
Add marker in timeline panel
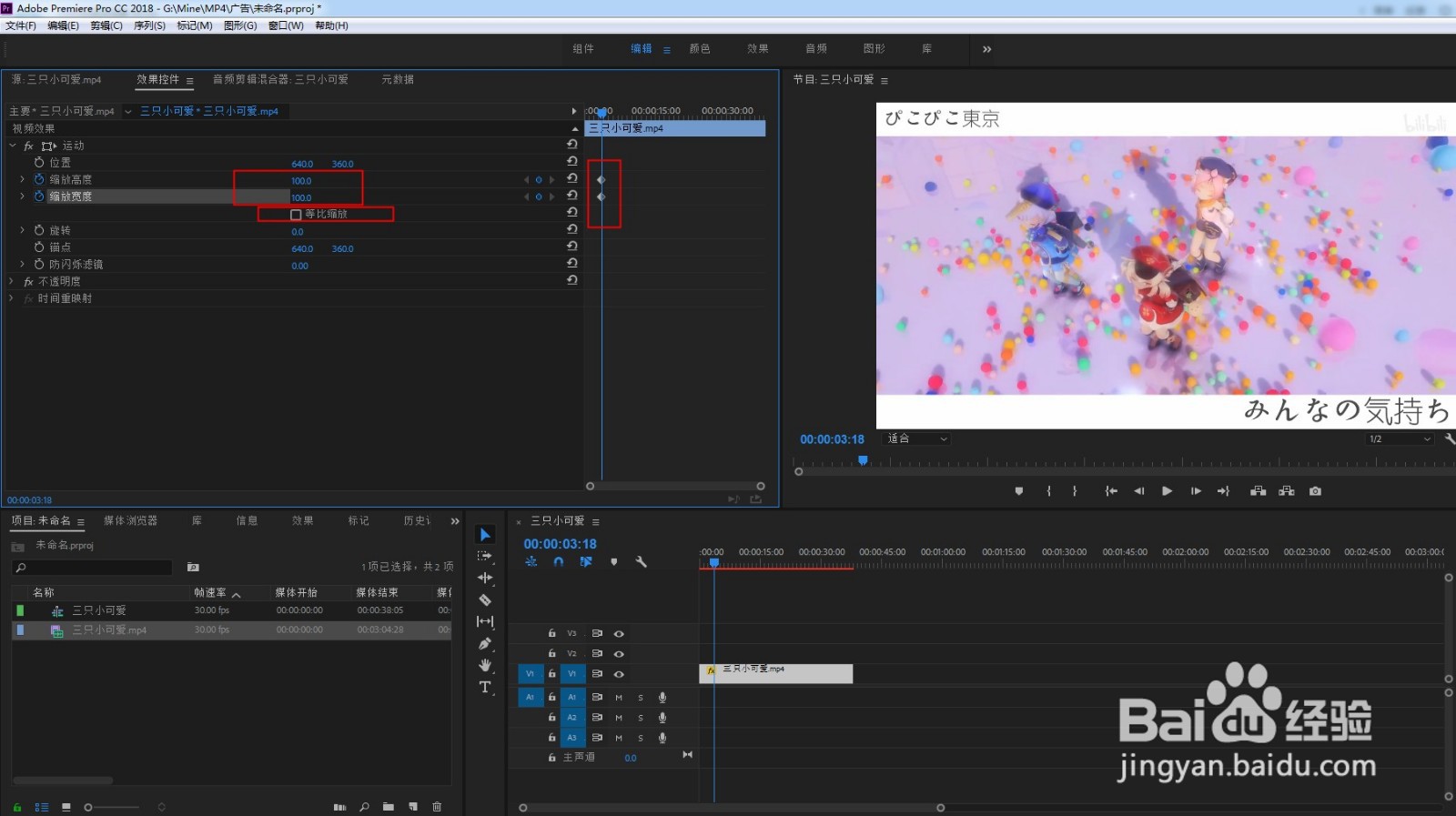(614, 562)
